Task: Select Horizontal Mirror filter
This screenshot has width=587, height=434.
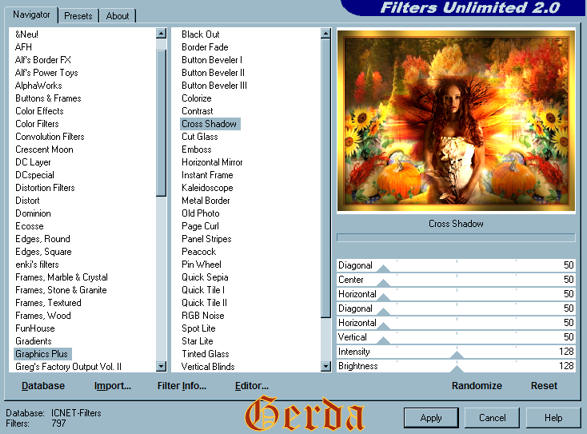Action: pos(212,162)
